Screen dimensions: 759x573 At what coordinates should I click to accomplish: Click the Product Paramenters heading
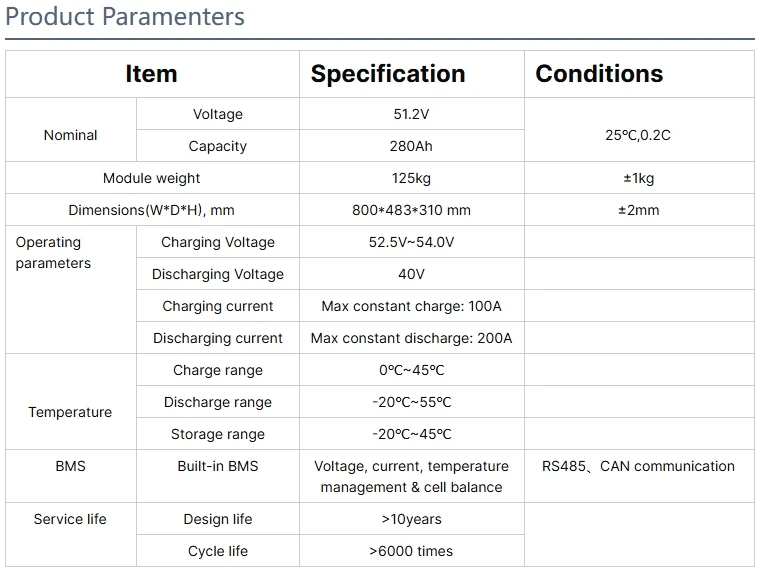pyautogui.click(x=125, y=17)
